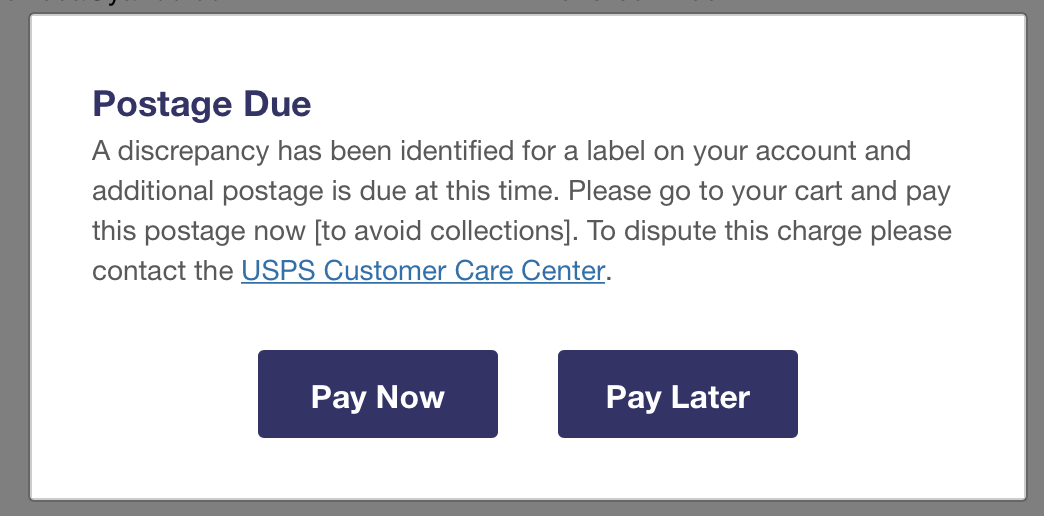Click the phrase "contact the" before the link
The width and height of the screenshot is (1044, 516).
[x=162, y=271]
